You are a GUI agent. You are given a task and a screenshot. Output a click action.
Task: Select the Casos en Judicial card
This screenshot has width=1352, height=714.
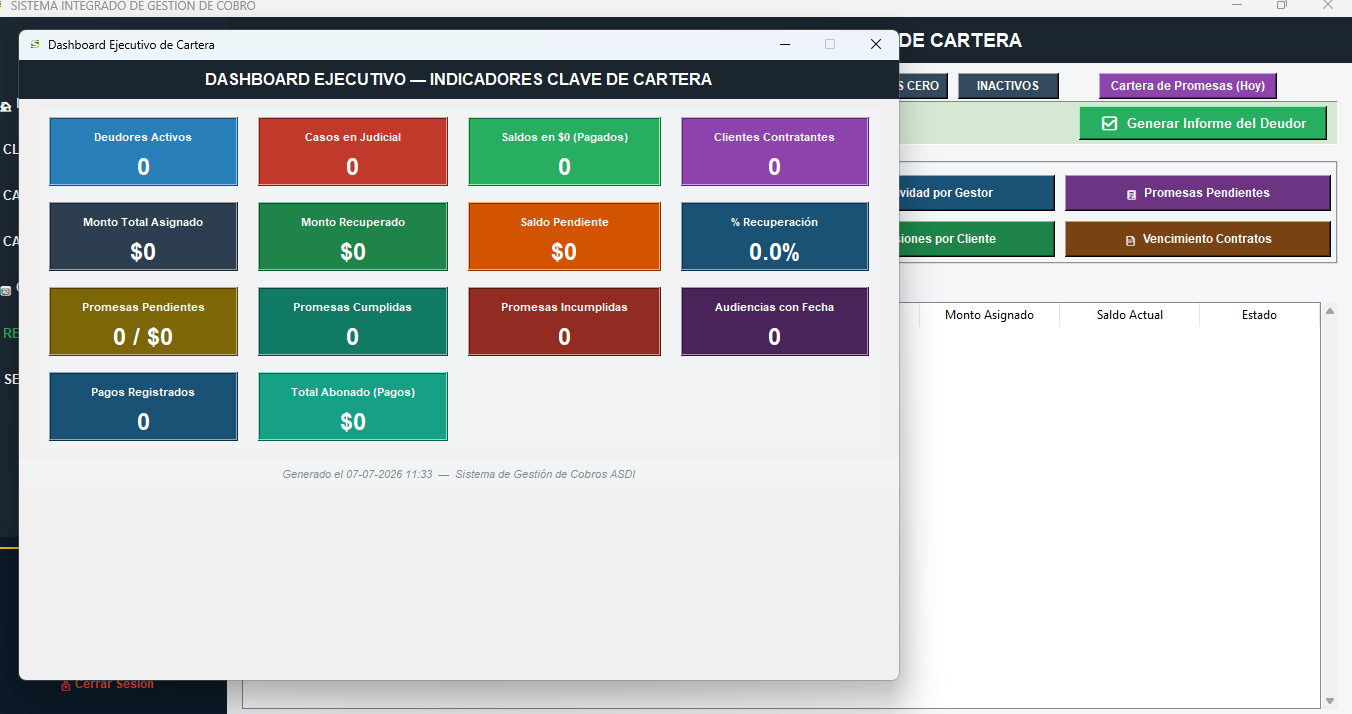click(353, 151)
